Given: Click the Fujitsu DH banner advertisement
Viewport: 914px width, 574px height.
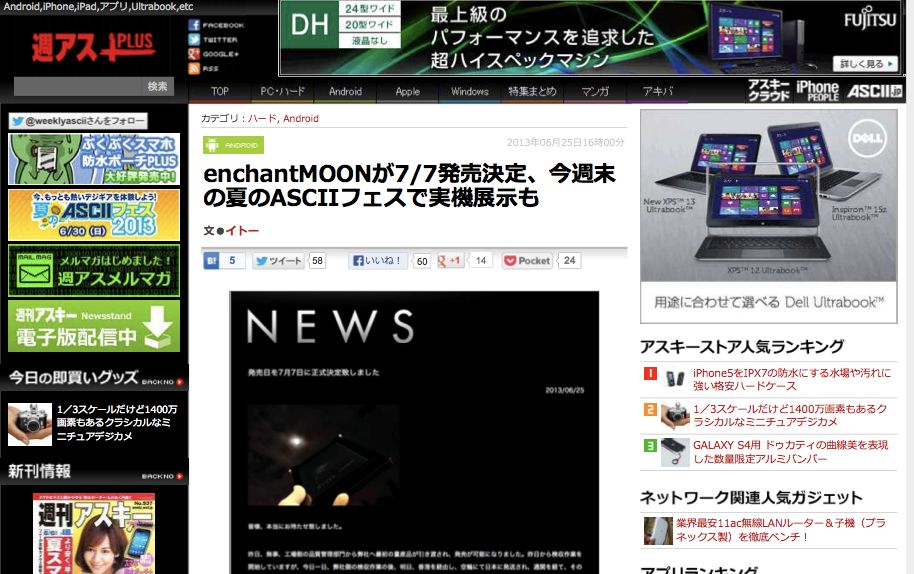Looking at the screenshot, I should [590, 38].
